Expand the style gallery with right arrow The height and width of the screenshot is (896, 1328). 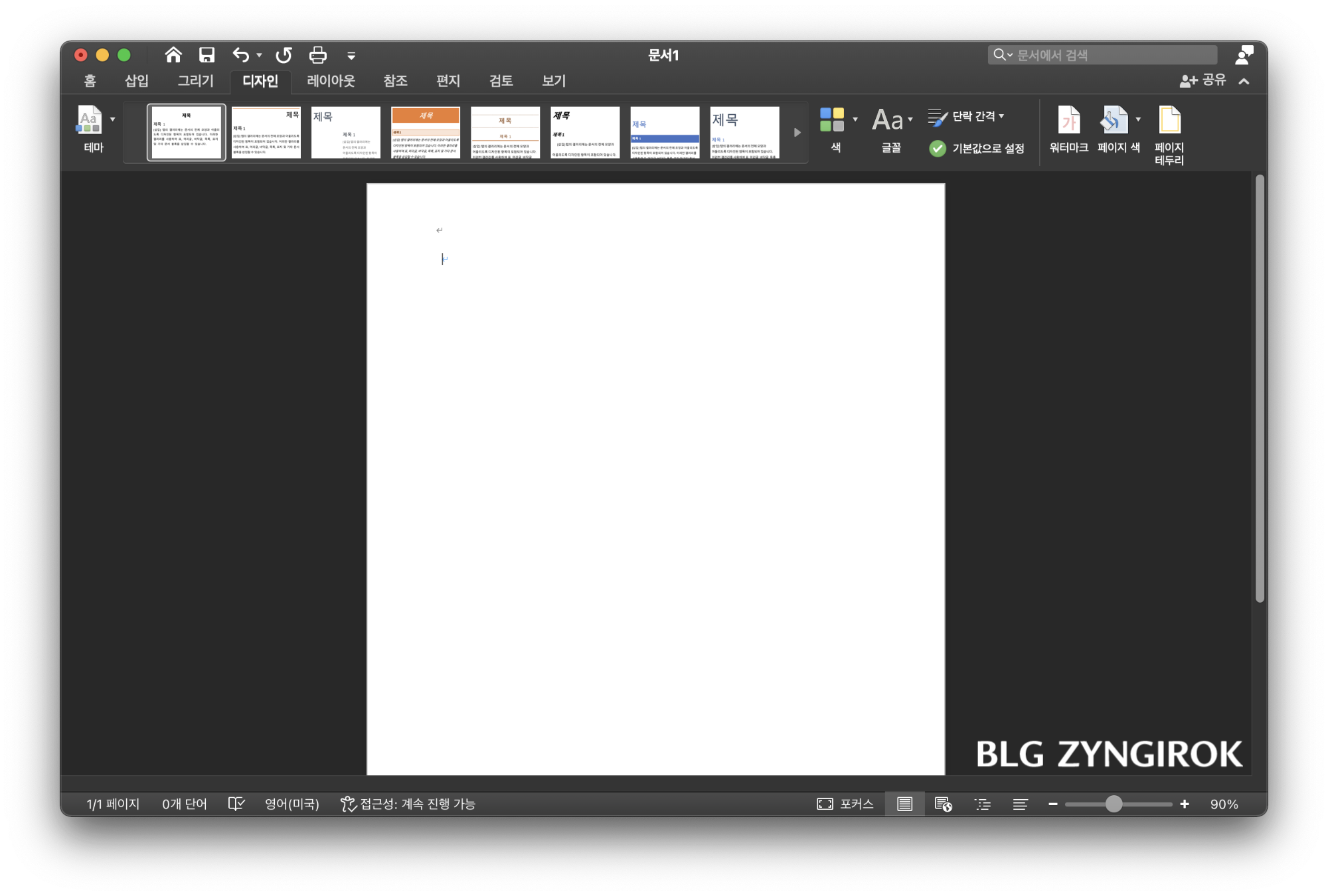point(797,133)
